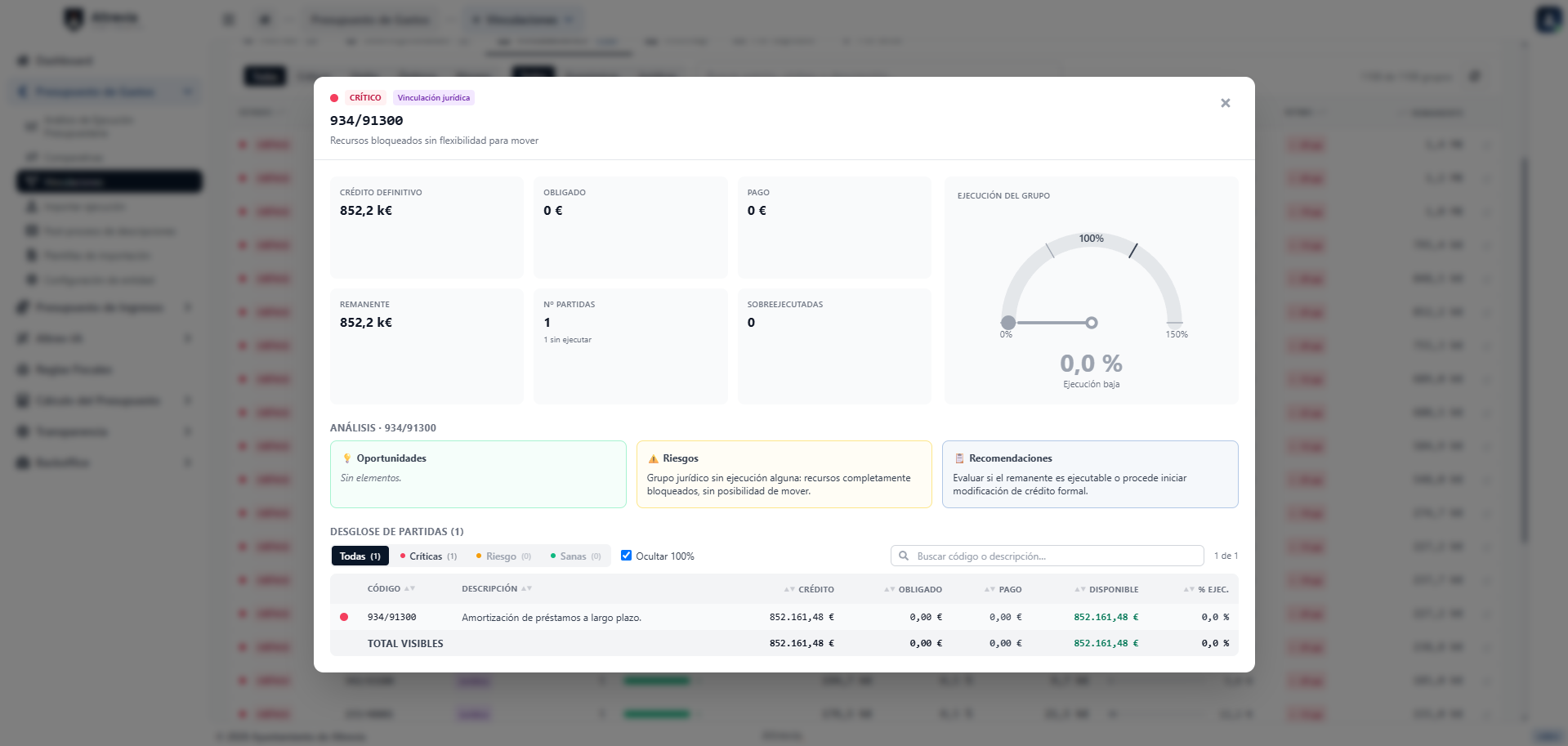This screenshot has width=1568, height=746.
Task: Close the 934/91300 detail dialog
Action: point(1225,103)
